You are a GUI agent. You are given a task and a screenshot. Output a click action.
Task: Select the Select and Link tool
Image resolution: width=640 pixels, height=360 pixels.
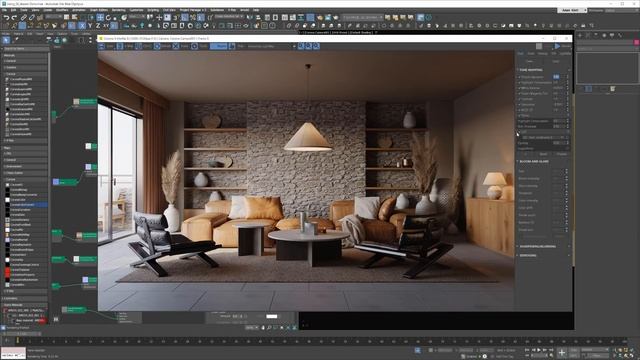coord(24,18)
